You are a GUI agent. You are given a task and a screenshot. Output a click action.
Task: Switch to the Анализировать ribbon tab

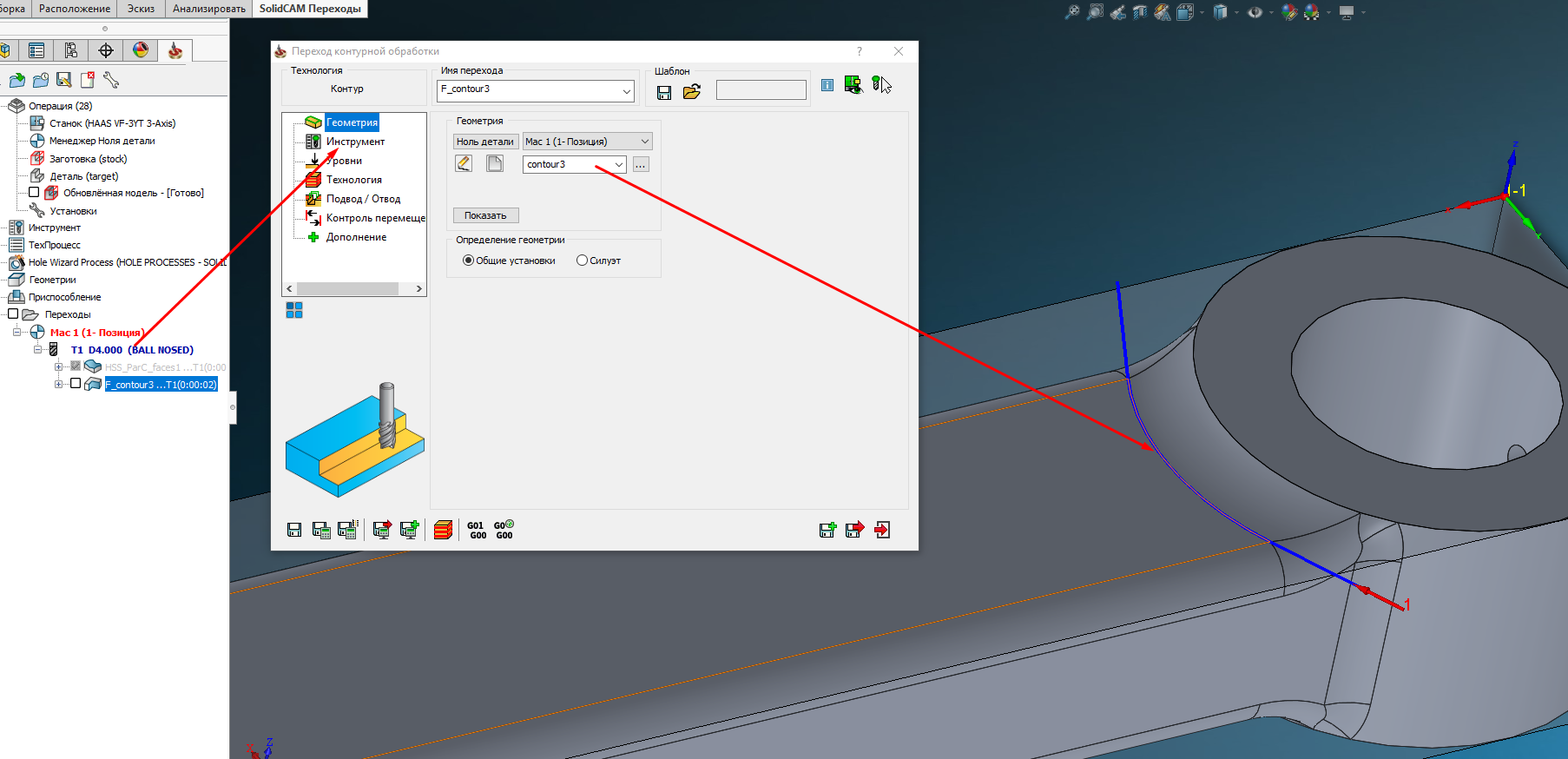click(x=208, y=9)
